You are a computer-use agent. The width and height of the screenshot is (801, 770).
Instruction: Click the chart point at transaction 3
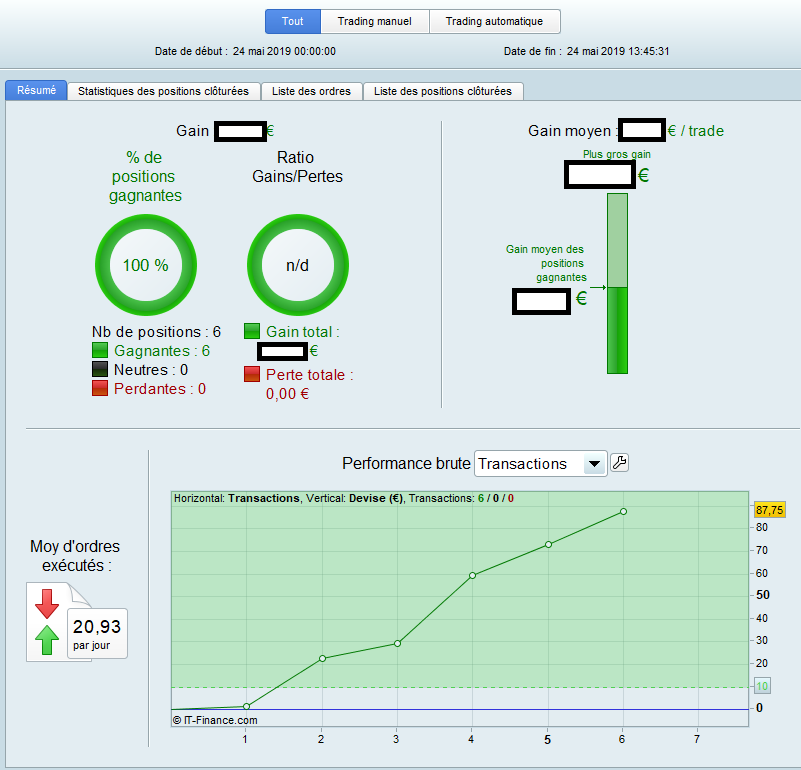pyautogui.click(x=397, y=643)
